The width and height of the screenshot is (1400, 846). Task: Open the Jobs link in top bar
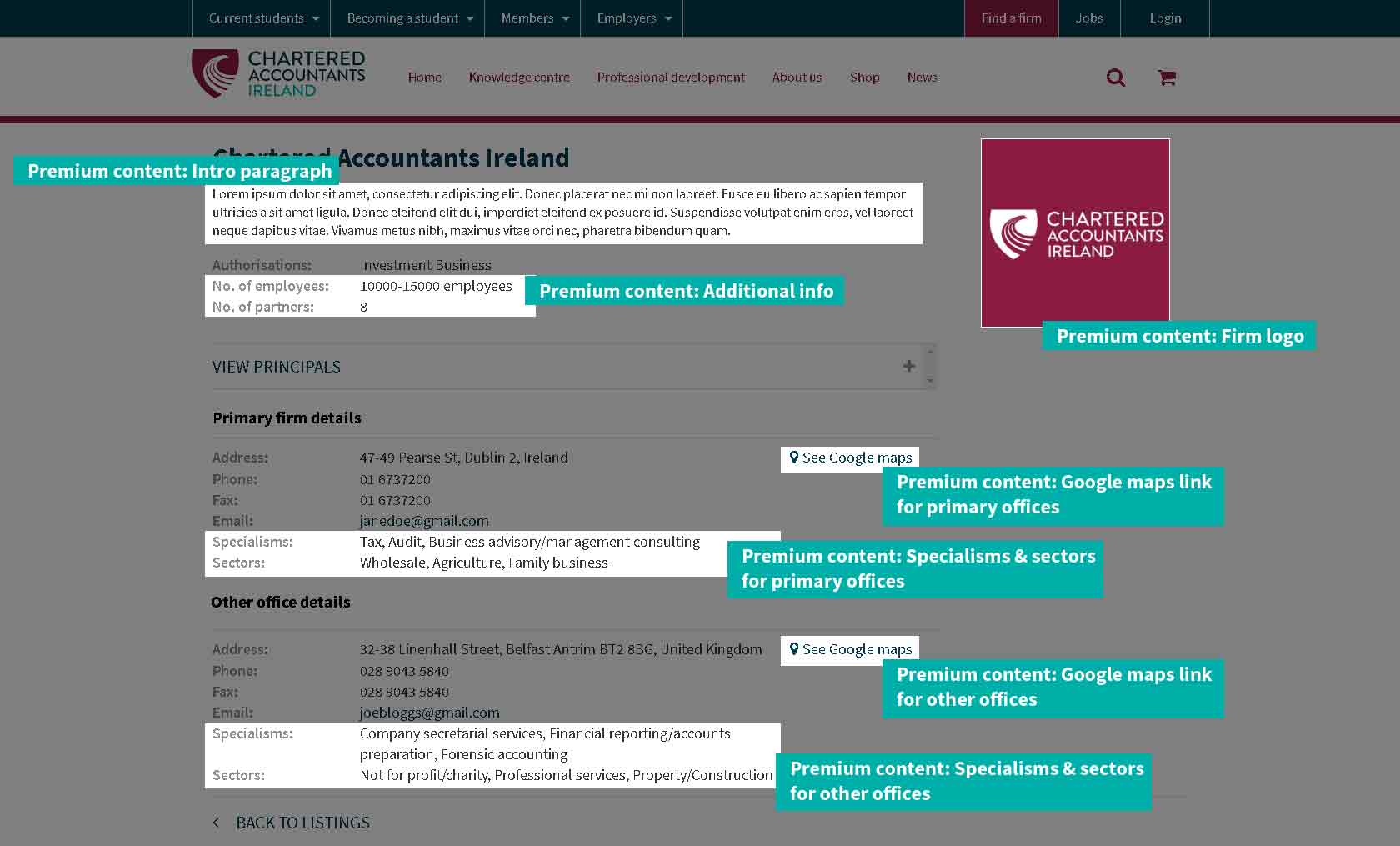tap(1088, 18)
